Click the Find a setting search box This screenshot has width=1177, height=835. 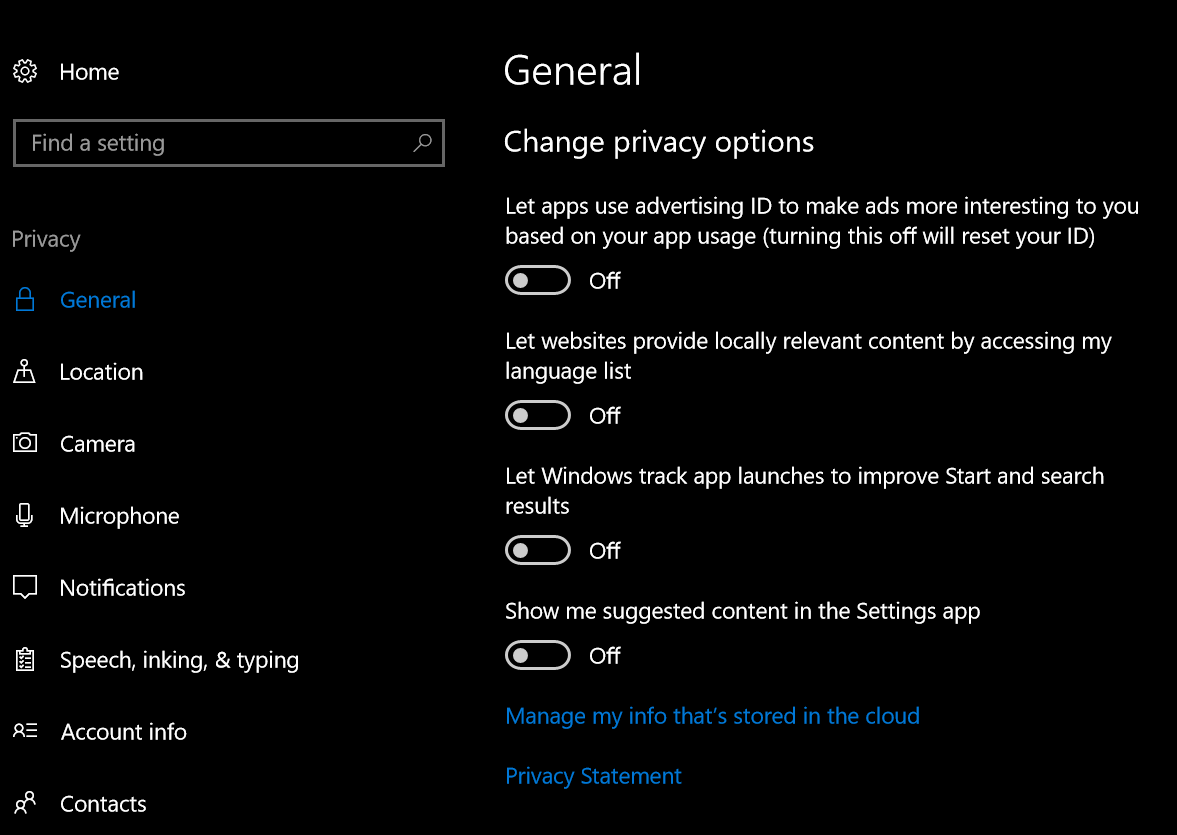click(215, 143)
